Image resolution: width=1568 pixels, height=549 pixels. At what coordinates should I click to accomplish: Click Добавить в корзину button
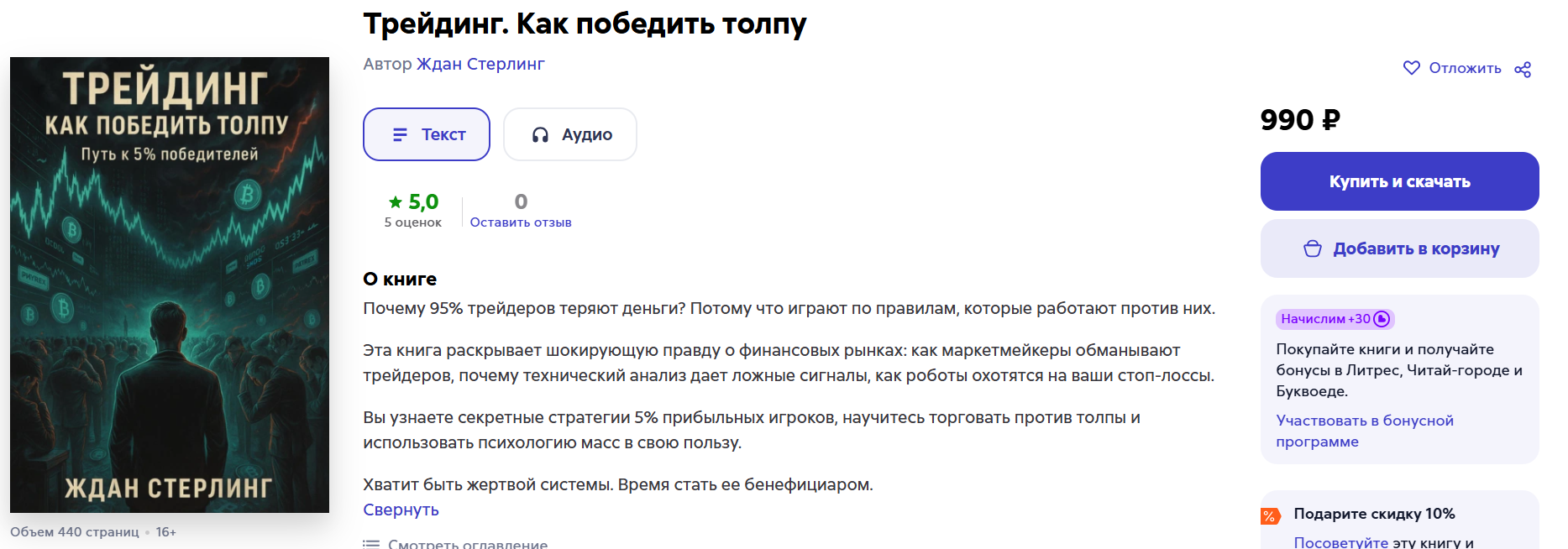[1399, 248]
